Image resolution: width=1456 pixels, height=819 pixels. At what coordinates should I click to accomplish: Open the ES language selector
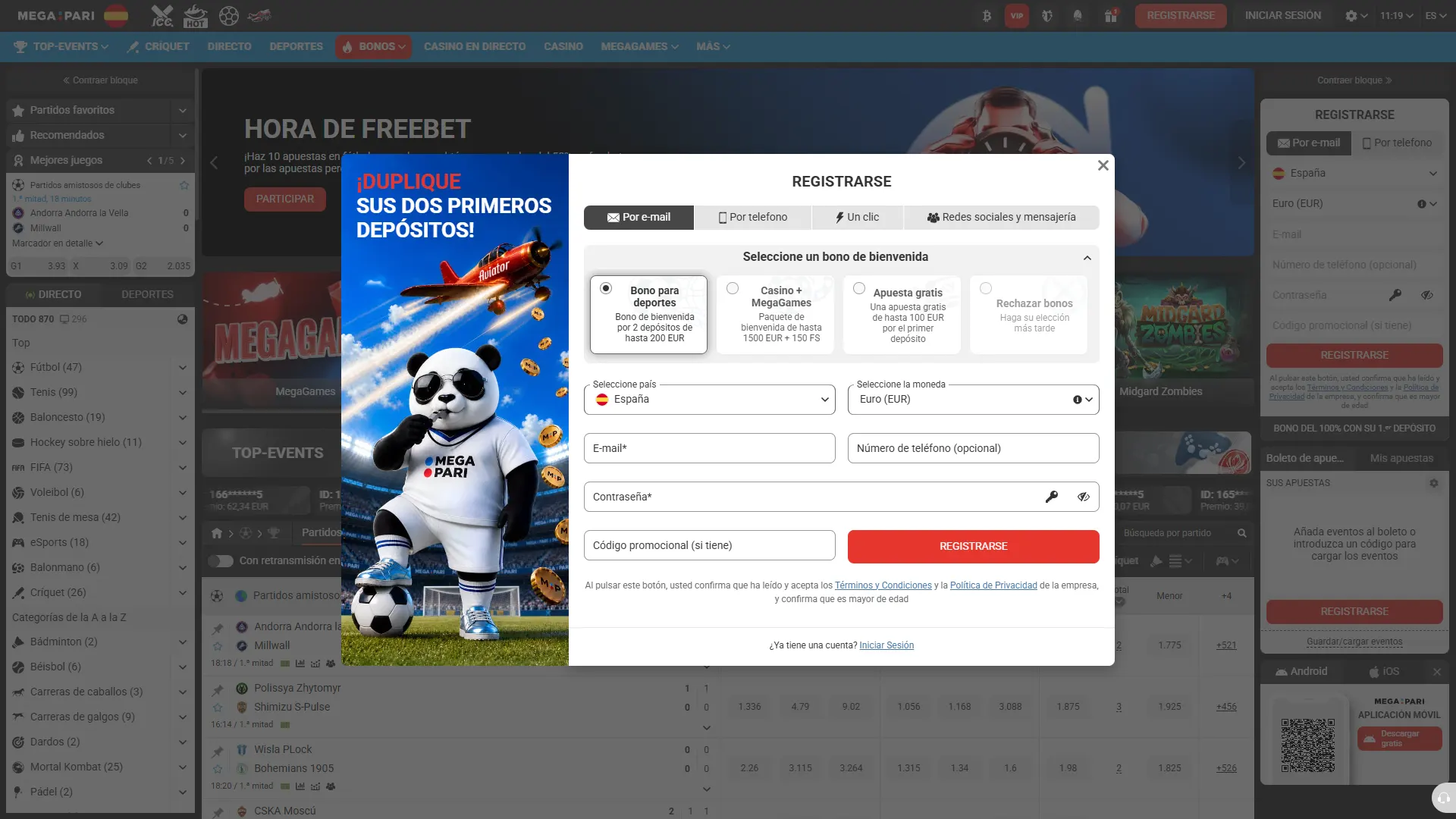(x=1436, y=15)
